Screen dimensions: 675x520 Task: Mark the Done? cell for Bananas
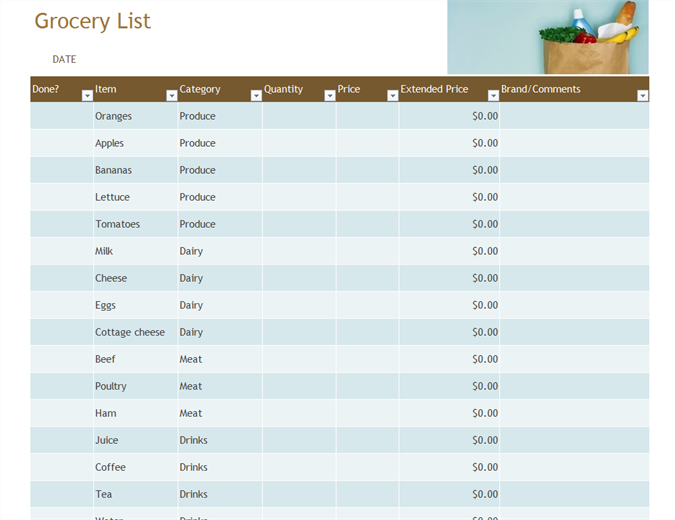point(61,170)
